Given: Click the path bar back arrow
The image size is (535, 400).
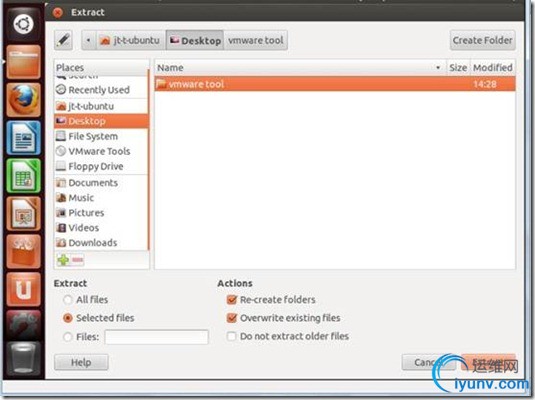Looking at the screenshot, I should (89, 40).
